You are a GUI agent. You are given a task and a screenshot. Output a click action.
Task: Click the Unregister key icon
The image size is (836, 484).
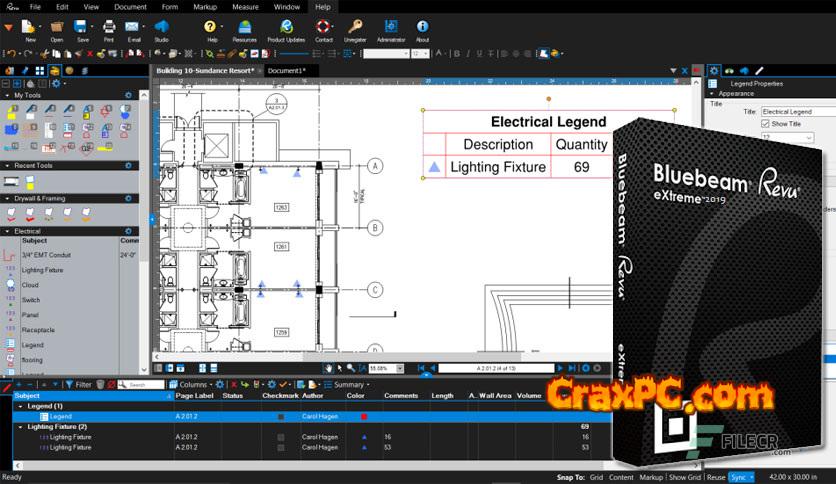point(355,28)
